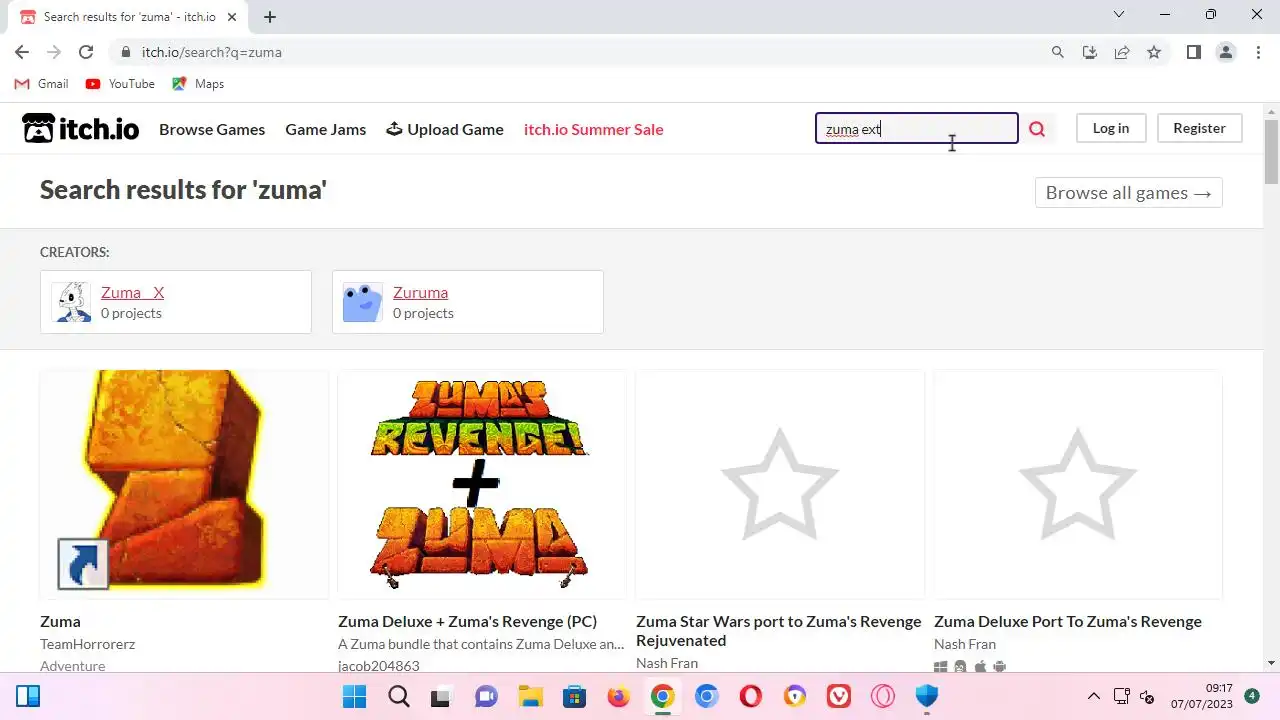1280x720 pixels.
Task: Open the clock and date in system tray
Action: 1204,696
